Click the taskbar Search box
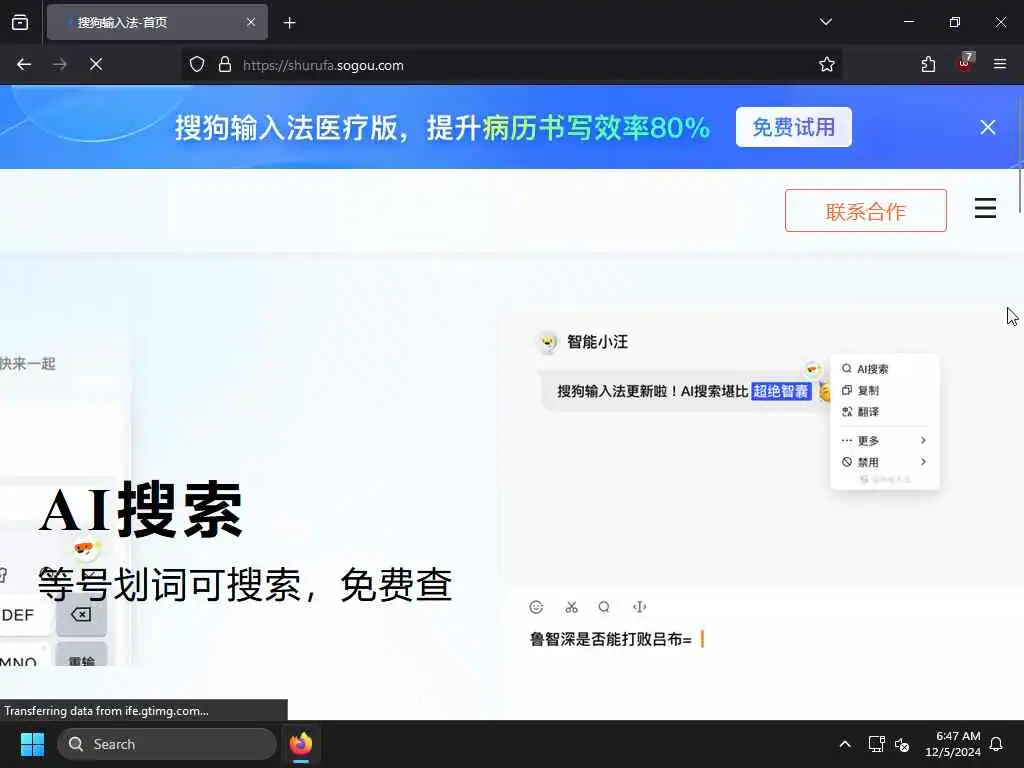The image size is (1024, 768). [x=167, y=744]
